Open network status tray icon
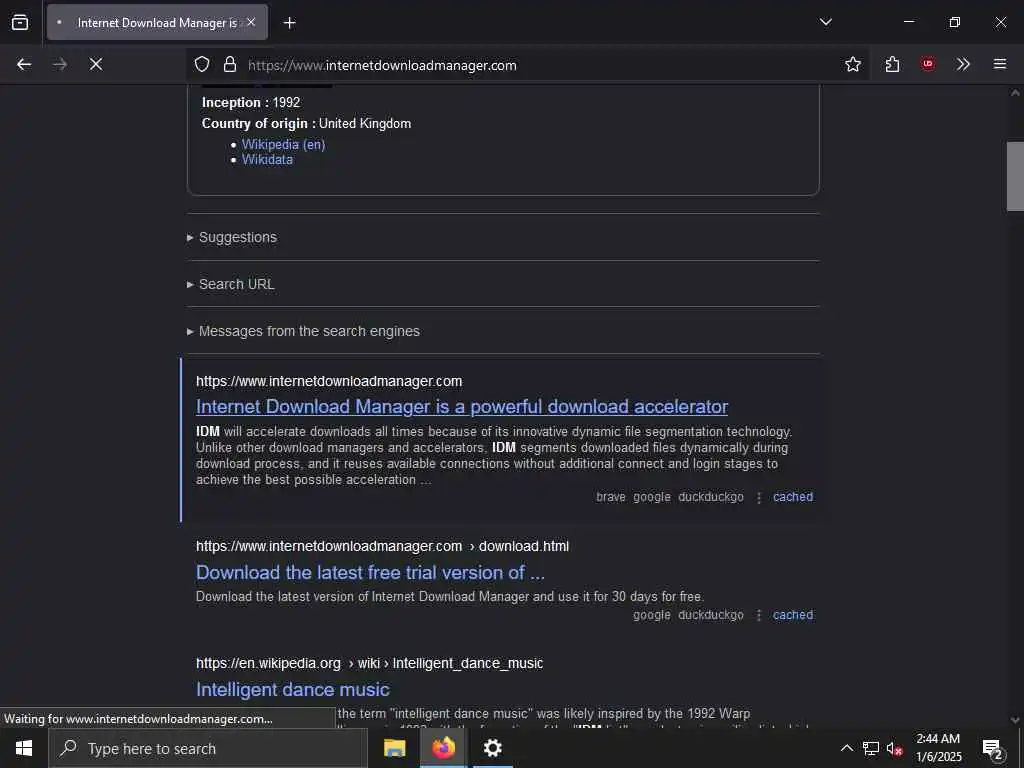This screenshot has height=768, width=1024. [871, 748]
